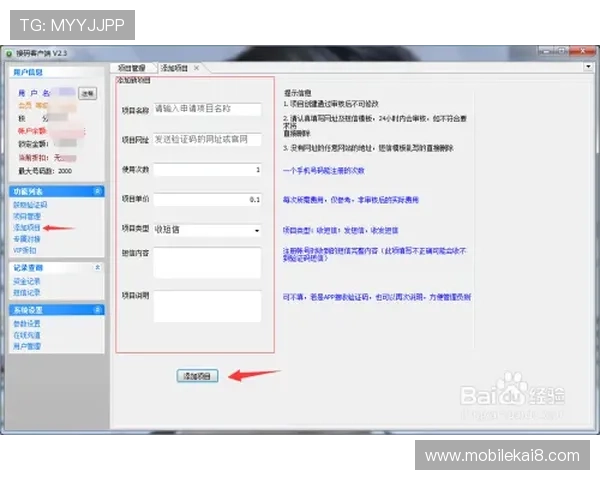Viewport: 600px width, 480px height.
Task: Open the 在线沟通 sidebar link
Action: tap(27, 335)
